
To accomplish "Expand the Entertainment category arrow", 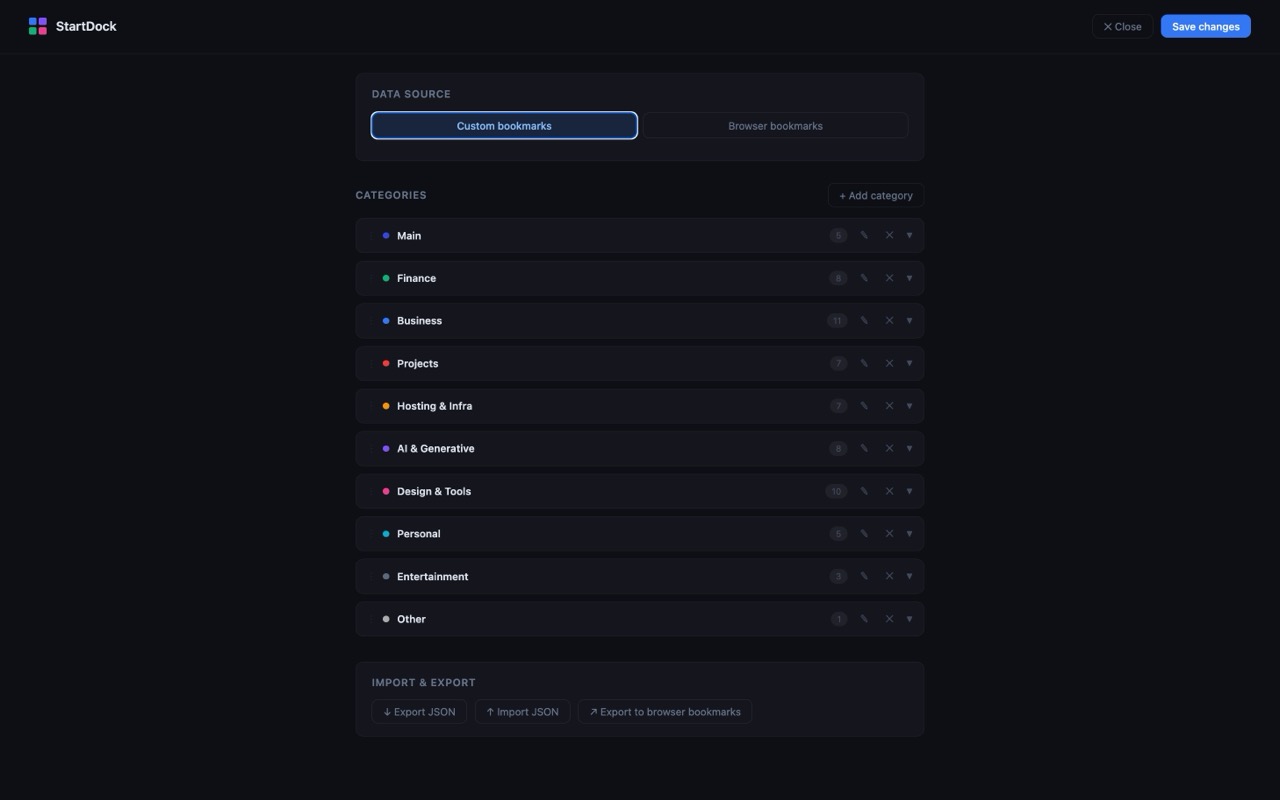I will coord(909,576).
